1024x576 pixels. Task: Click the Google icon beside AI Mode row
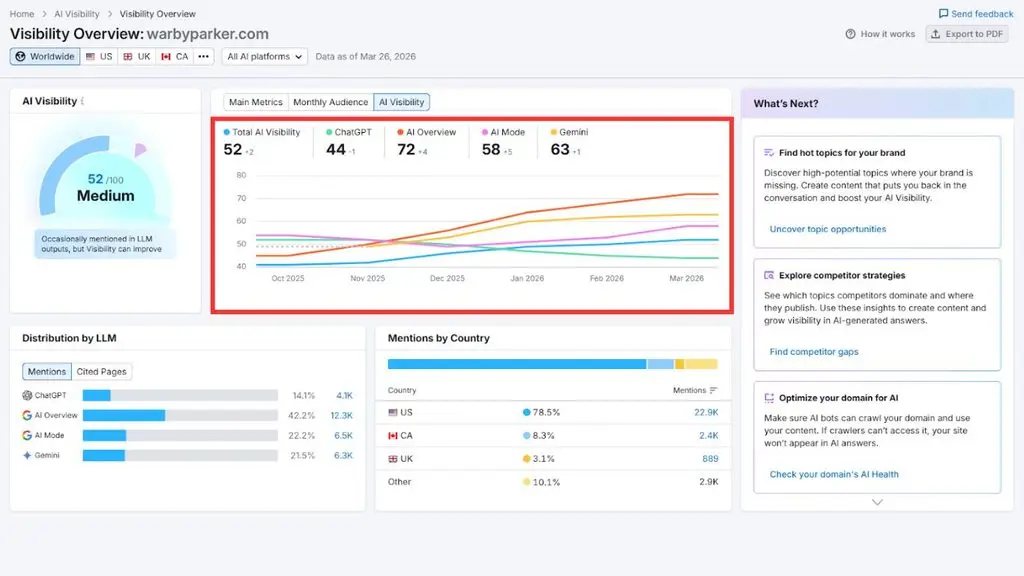[27, 435]
